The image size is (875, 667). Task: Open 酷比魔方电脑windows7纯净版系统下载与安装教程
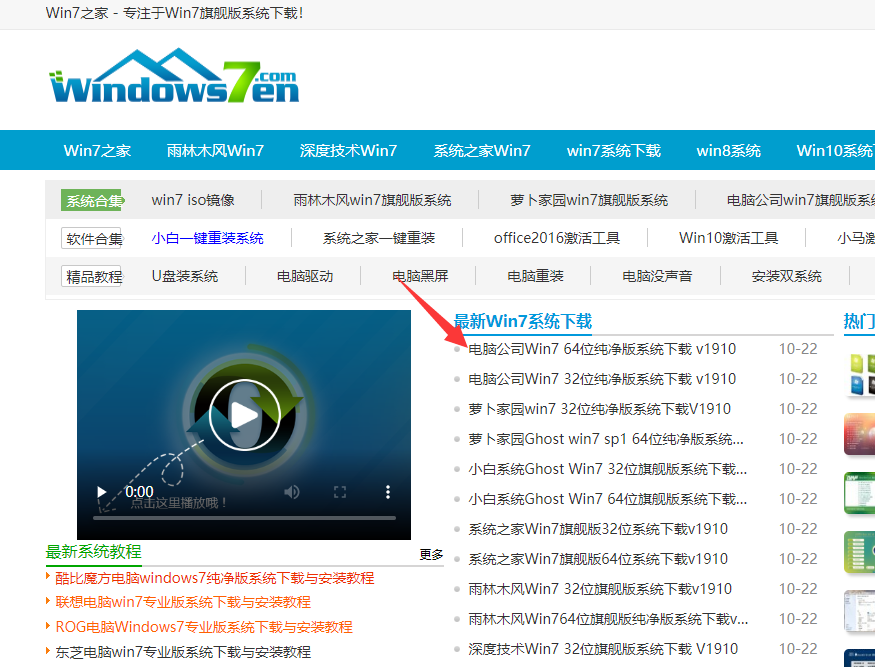pos(215,578)
